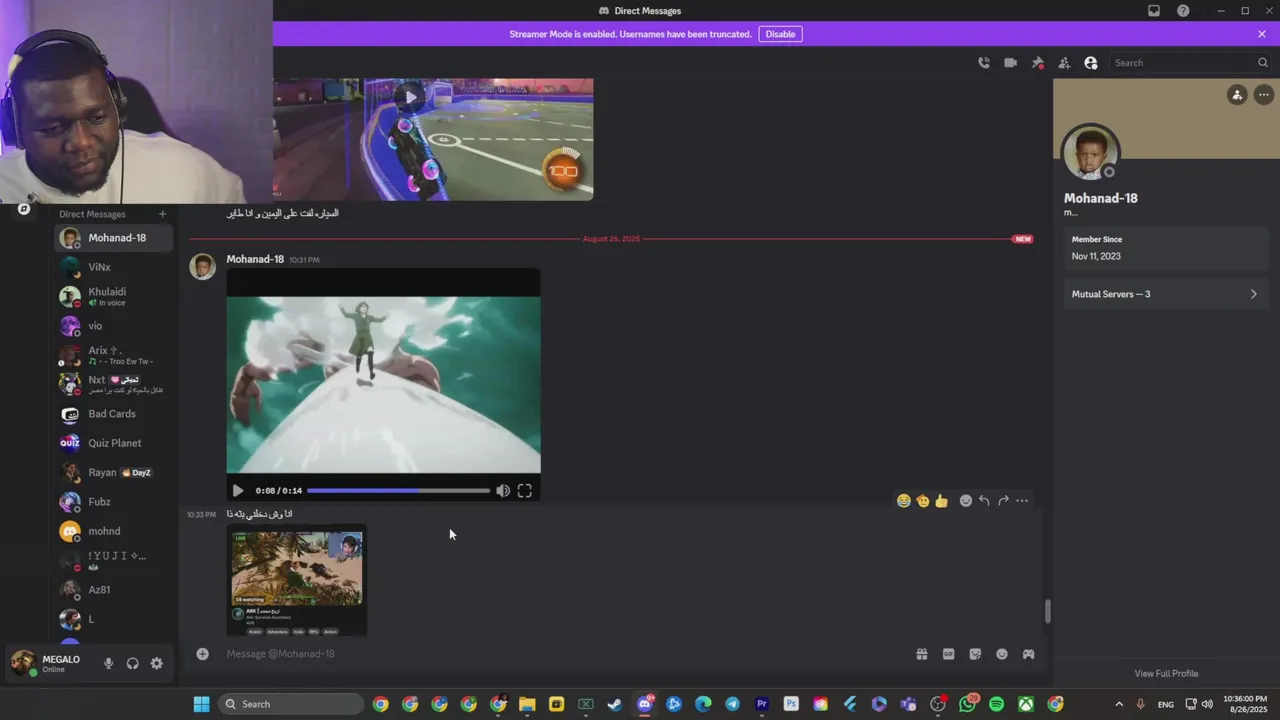Image resolution: width=1280 pixels, height=720 pixels.
Task: Create a new DM with the plus icon
Action: [162, 214]
